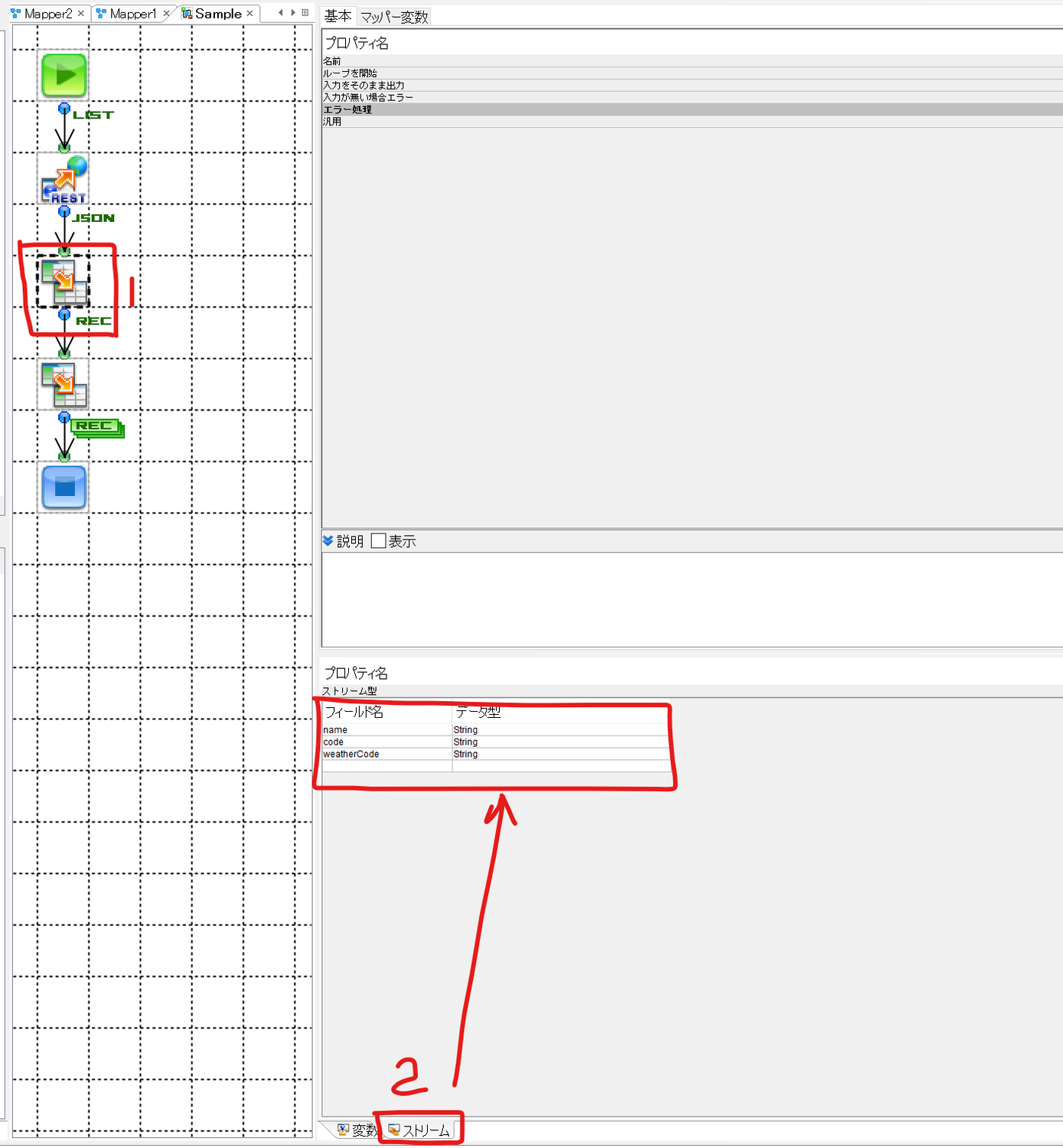Collapse the 説明 section chevron

pyautogui.click(x=328, y=541)
